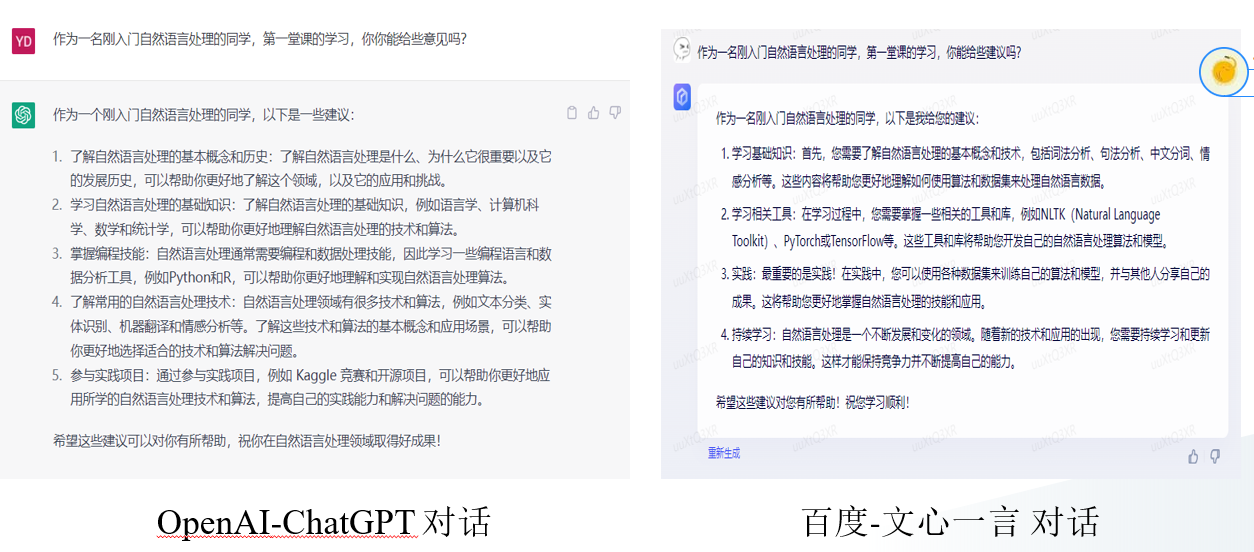
Task: Click the green ChatGPT logo avatar
Action: click(23, 115)
